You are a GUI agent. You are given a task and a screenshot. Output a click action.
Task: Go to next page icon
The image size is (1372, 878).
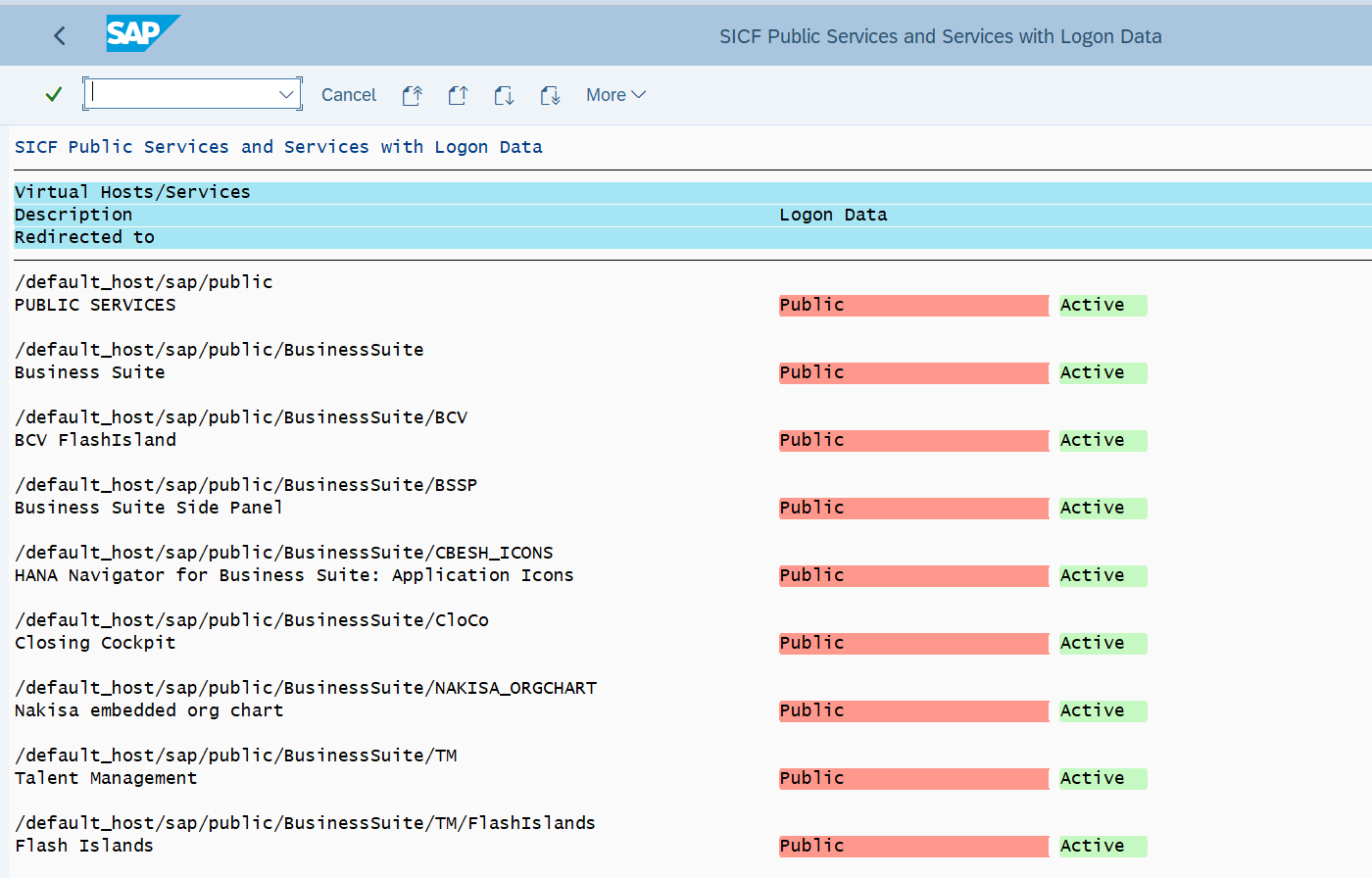point(504,95)
